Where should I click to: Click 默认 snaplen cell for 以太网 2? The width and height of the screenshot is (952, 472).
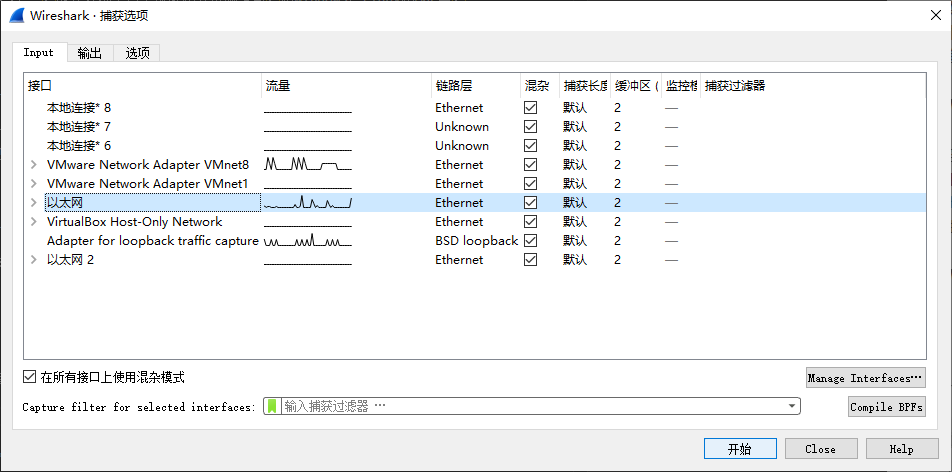coord(575,259)
